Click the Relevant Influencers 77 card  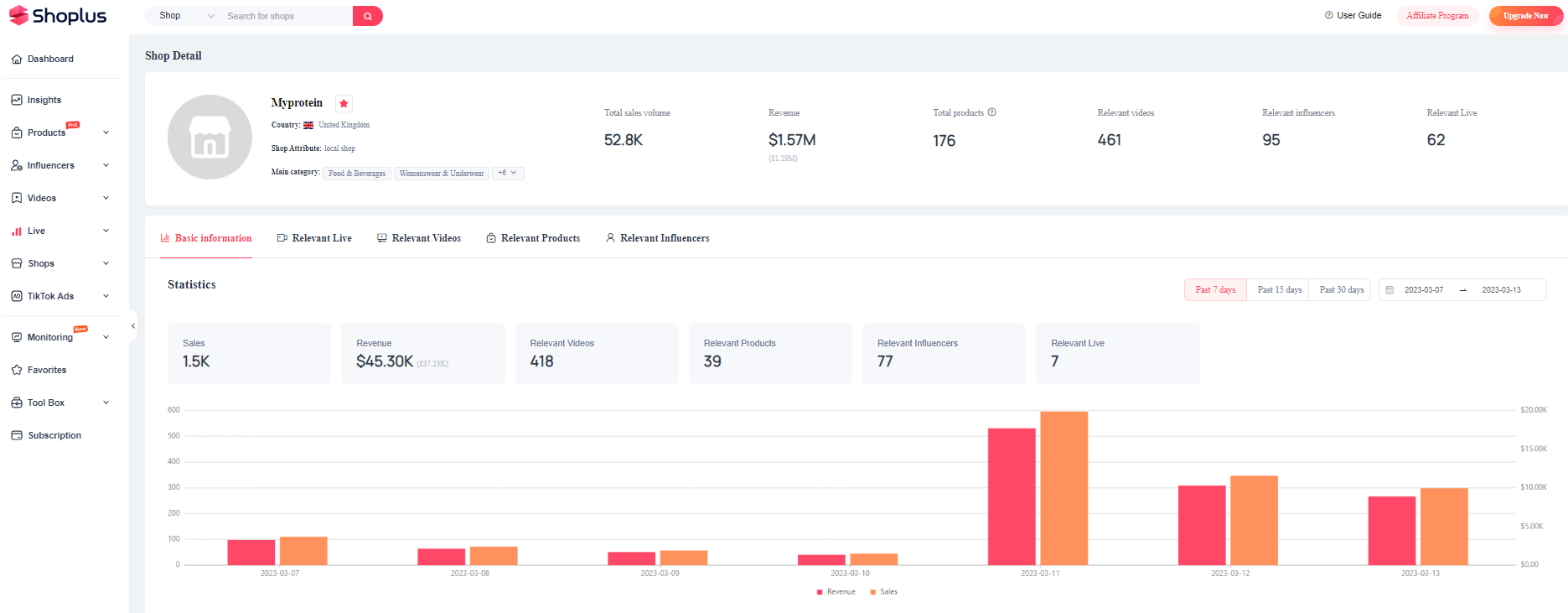pos(944,353)
